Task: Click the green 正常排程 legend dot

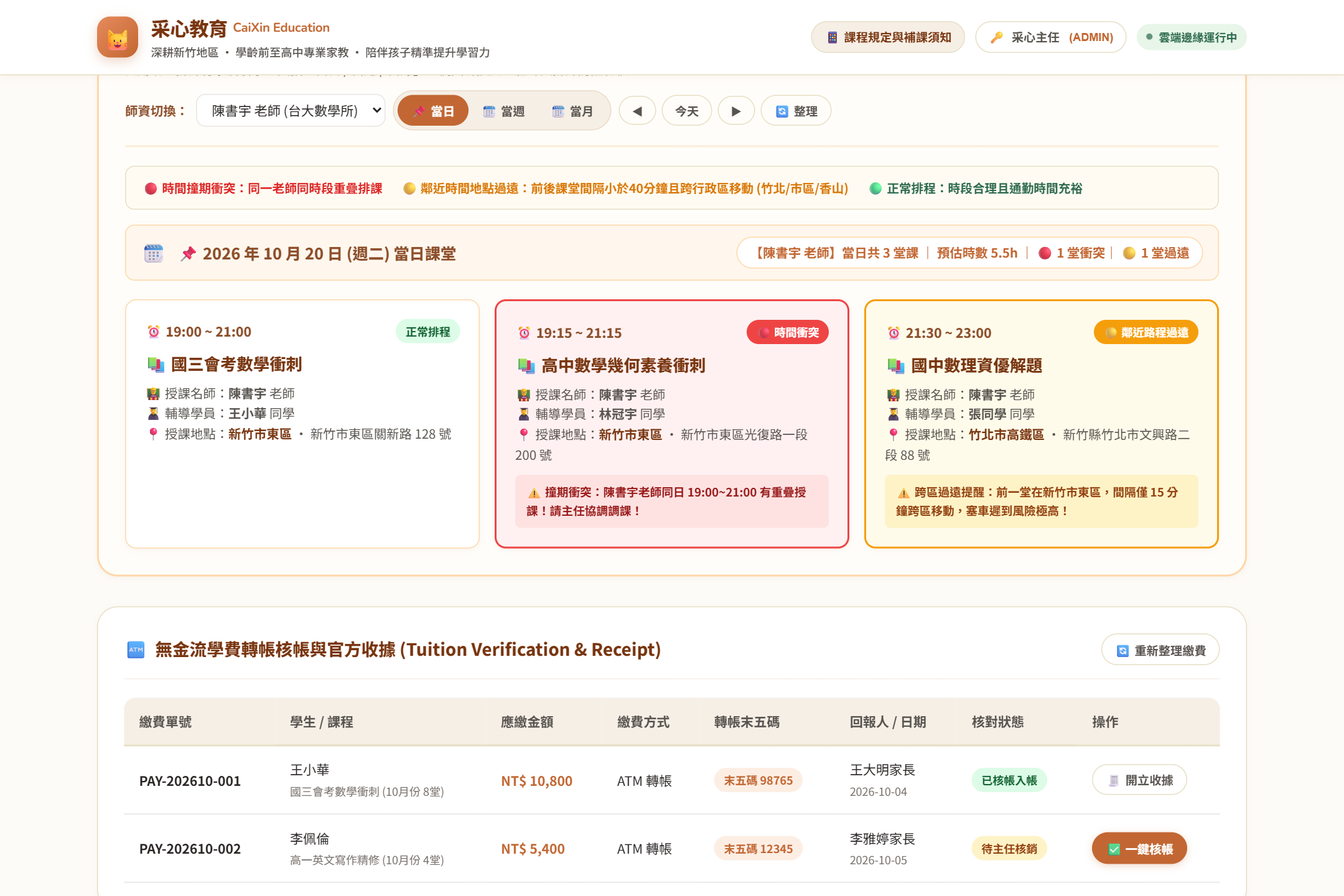Action: [875, 189]
